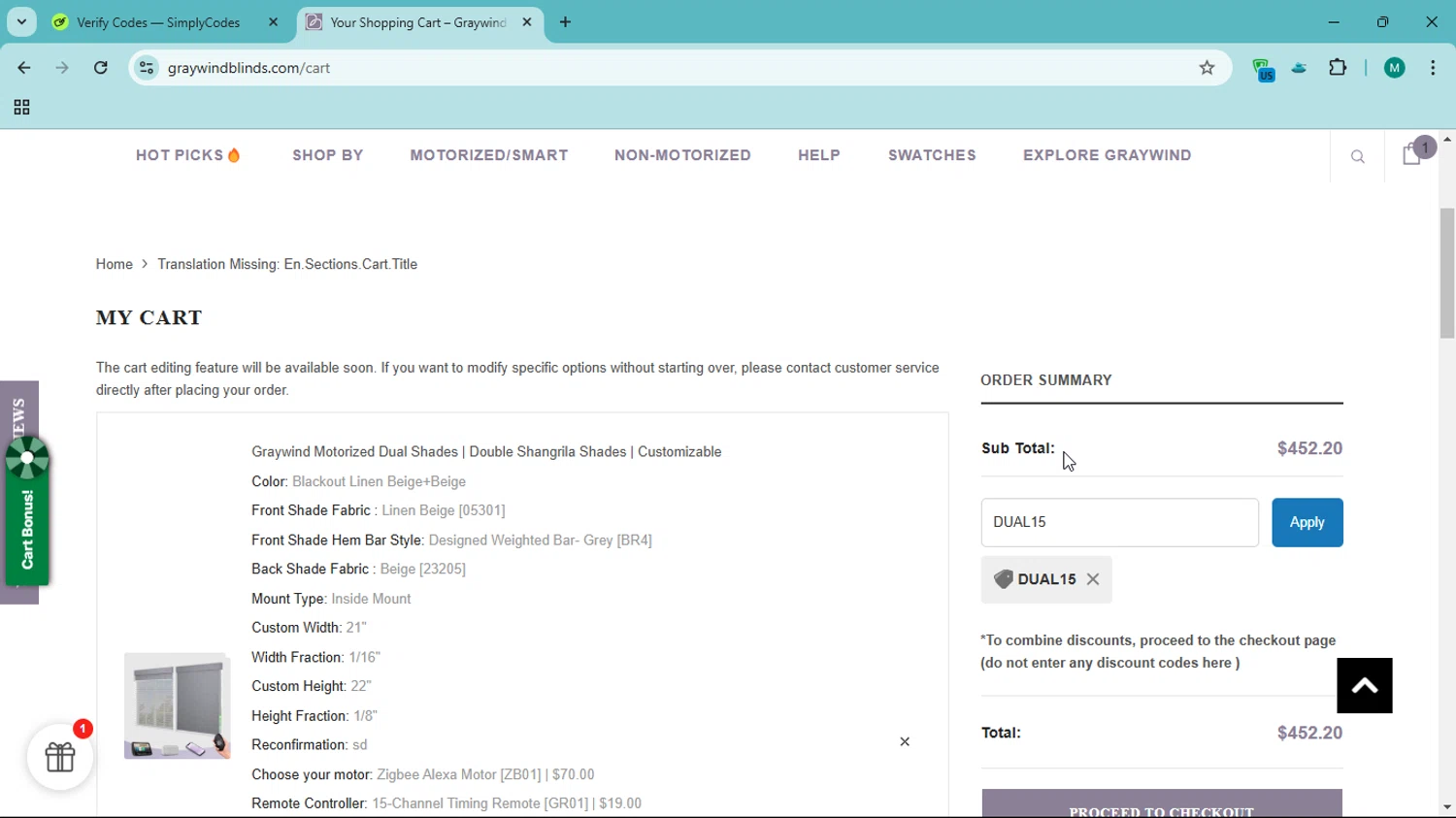Select the Your Shopping Cart Graywind tab
This screenshot has width=1456, height=818.
click(x=417, y=22)
